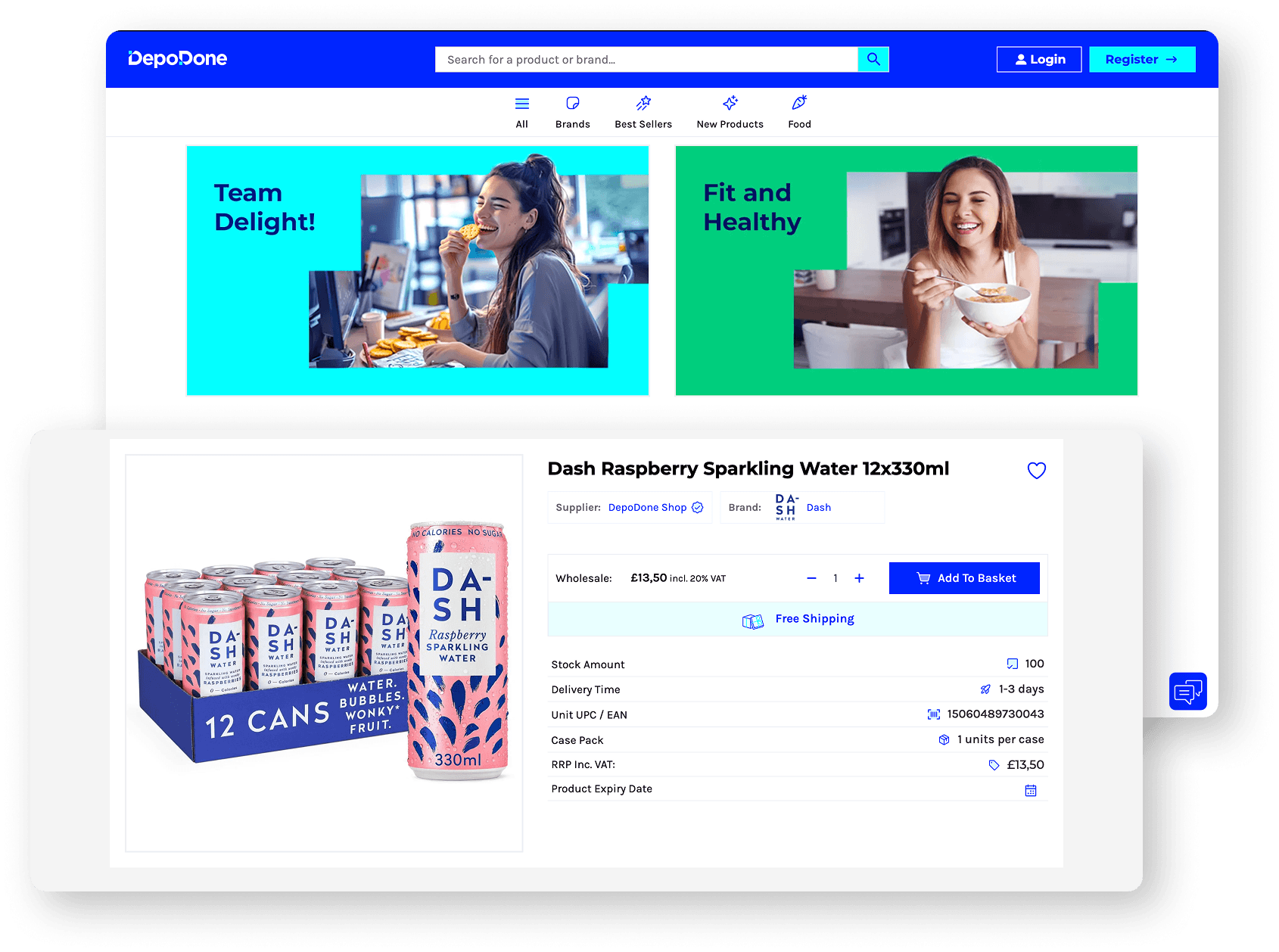Screen dimensions: 1279x952
Task: Increase quantity with plus button
Action: pyautogui.click(x=859, y=578)
